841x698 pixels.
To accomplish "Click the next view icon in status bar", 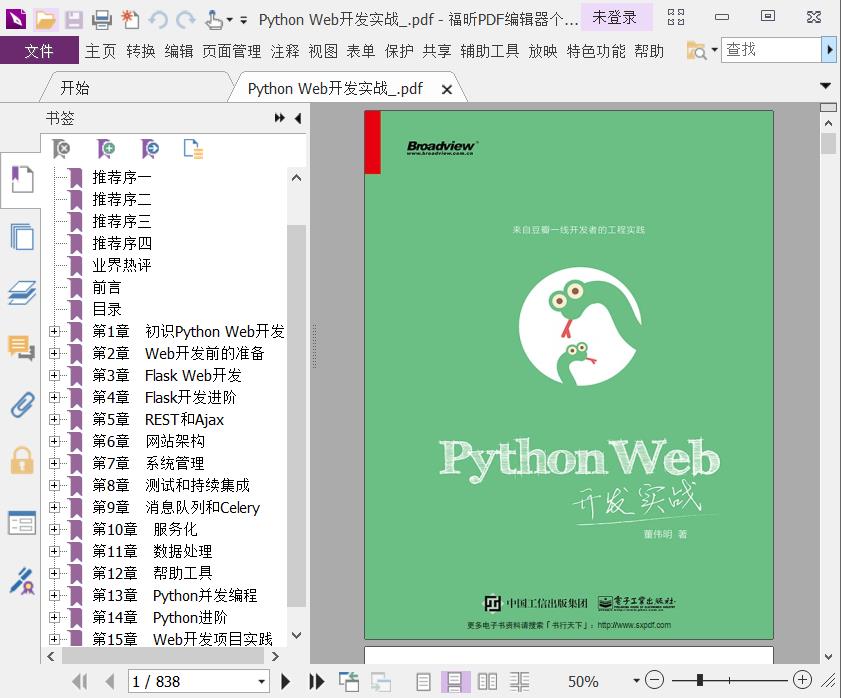I will tap(381, 681).
